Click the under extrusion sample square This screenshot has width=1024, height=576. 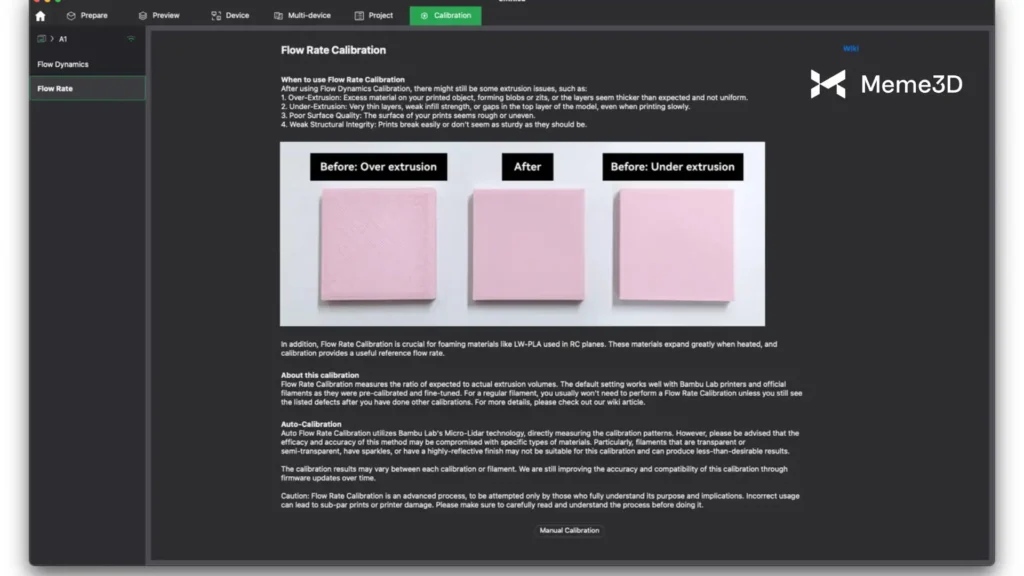pos(675,244)
